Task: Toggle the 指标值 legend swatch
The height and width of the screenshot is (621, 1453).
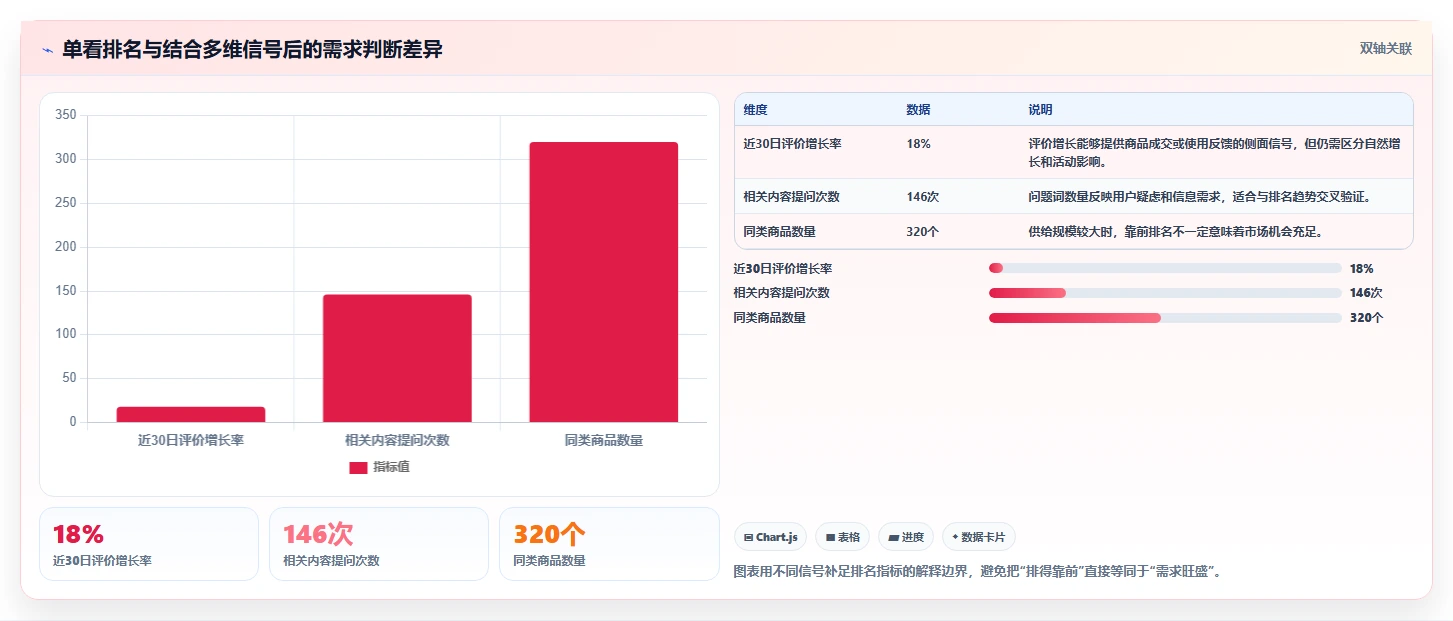Action: click(x=358, y=467)
